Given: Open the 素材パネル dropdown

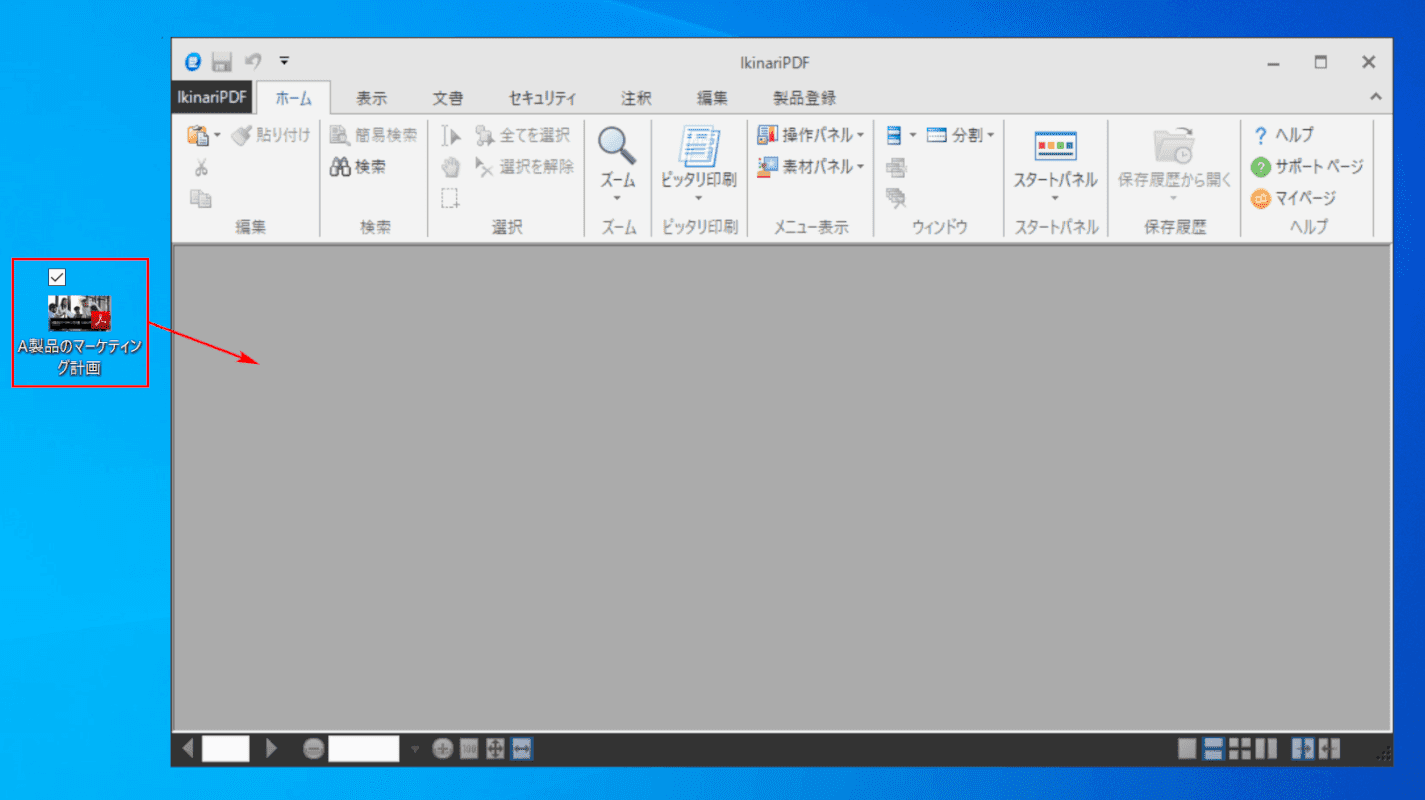Looking at the screenshot, I should pos(811,167).
